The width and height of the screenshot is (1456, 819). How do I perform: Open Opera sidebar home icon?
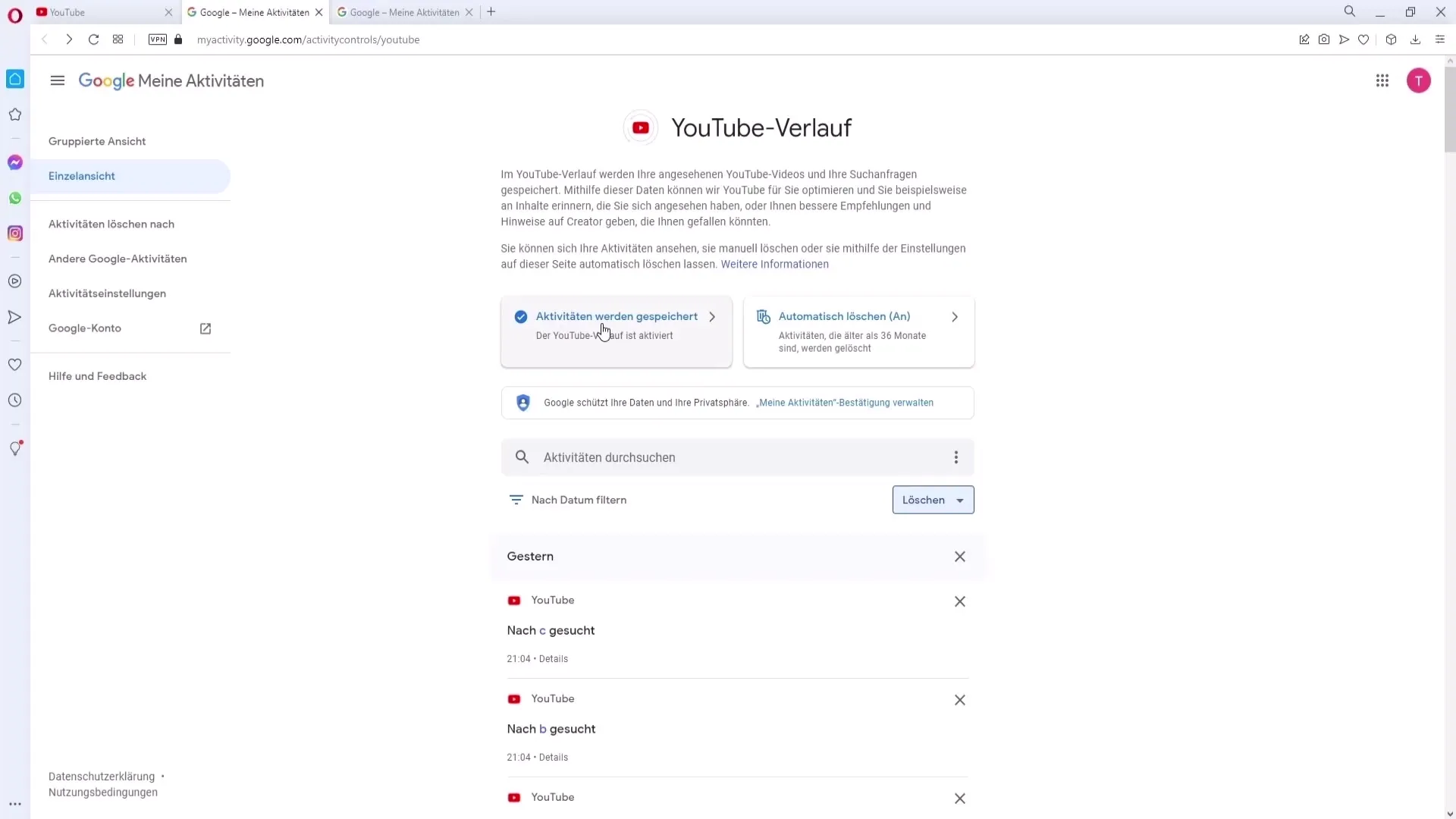pyautogui.click(x=15, y=79)
